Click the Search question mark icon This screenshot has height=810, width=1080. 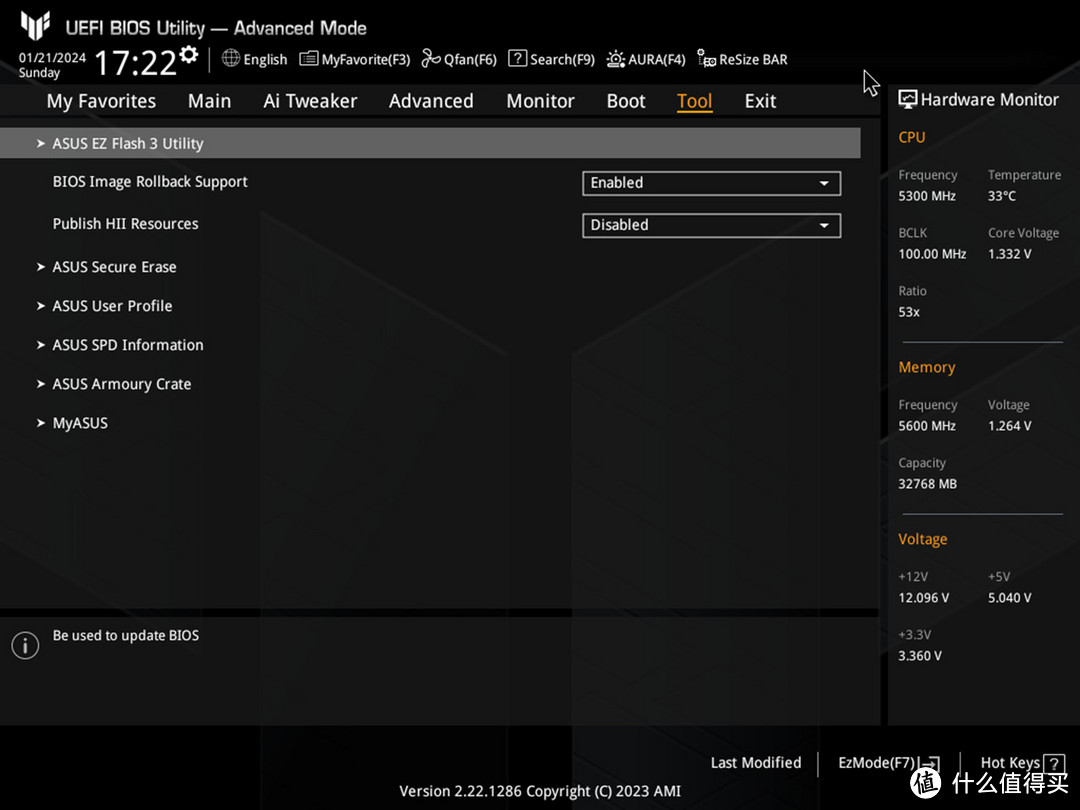tap(517, 59)
